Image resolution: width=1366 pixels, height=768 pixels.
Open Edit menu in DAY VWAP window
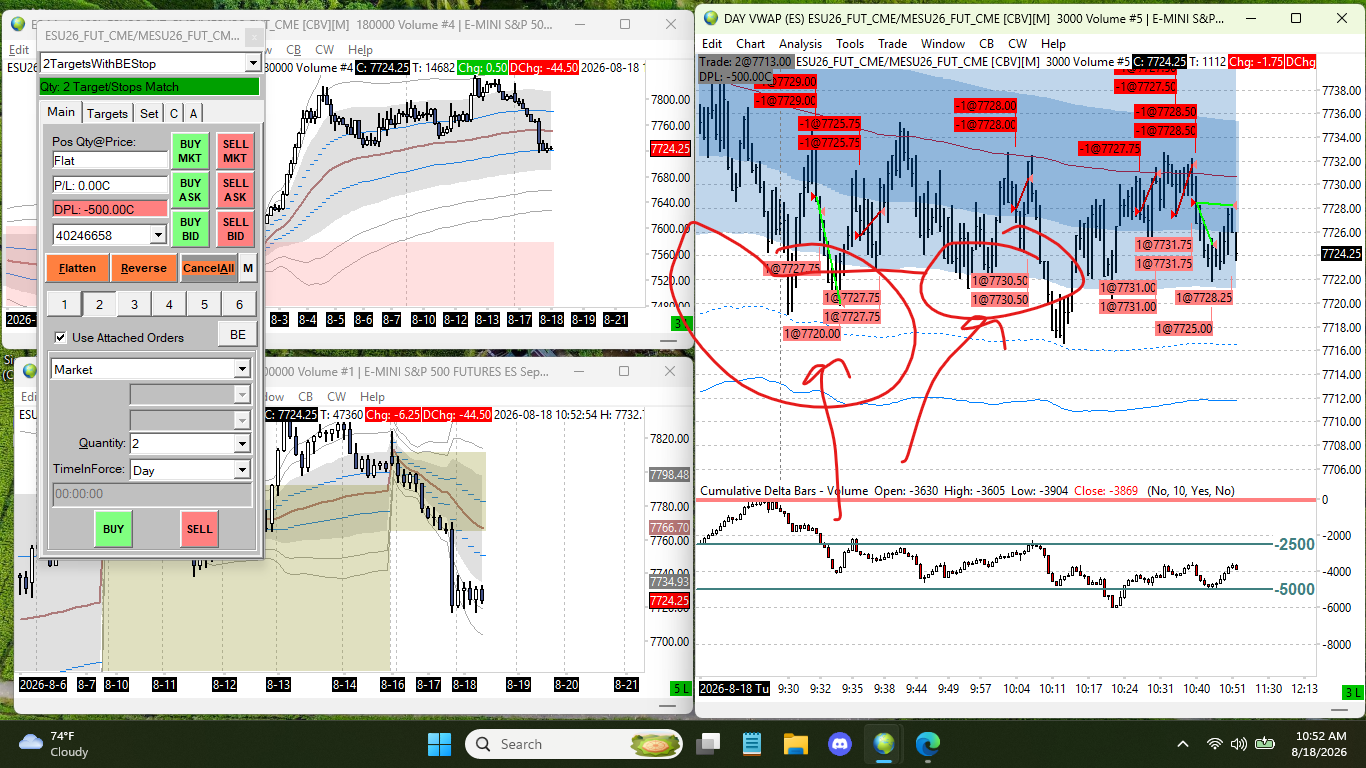point(712,44)
